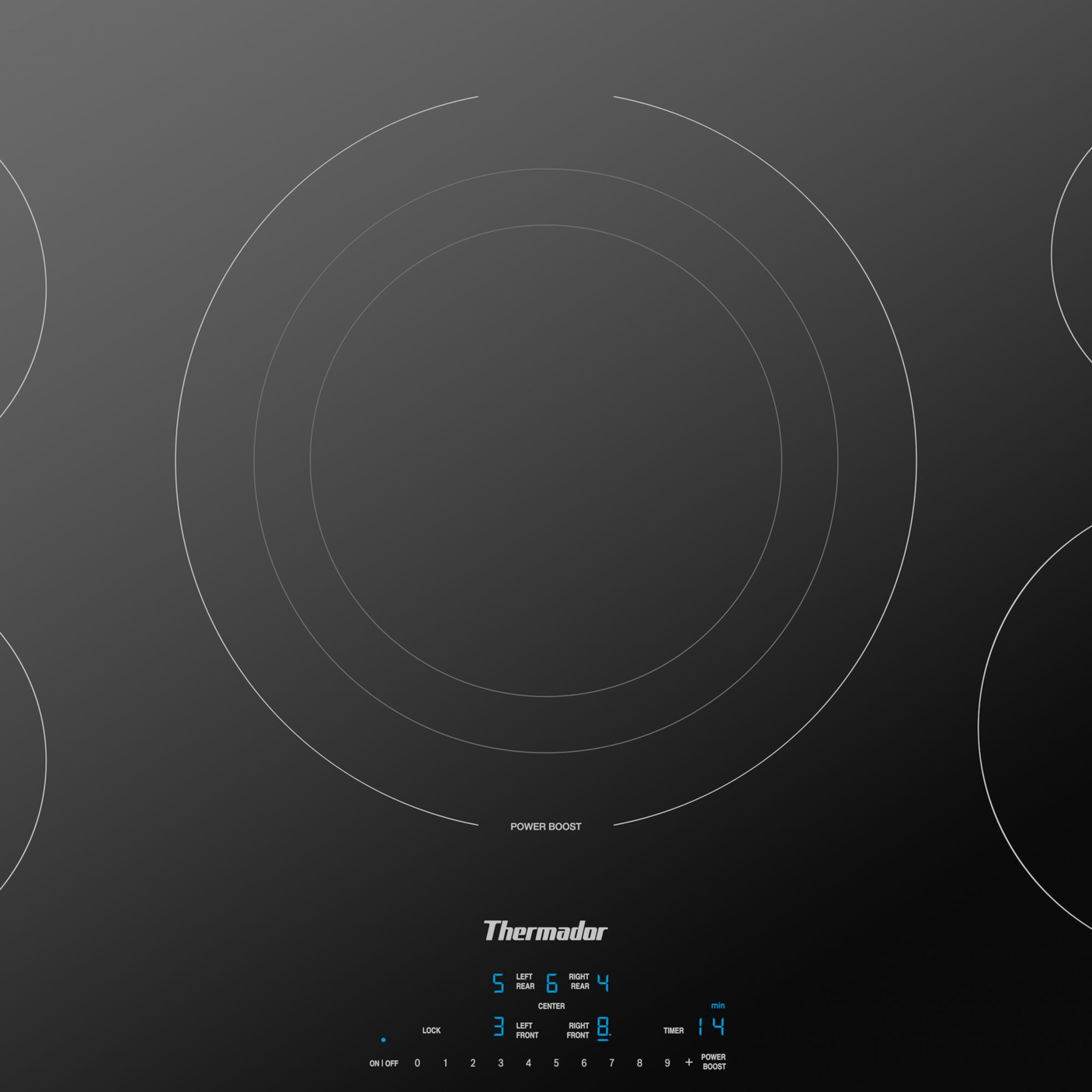Select the LEFT REAR burner
Screen dimensions: 1092x1092
point(525,982)
